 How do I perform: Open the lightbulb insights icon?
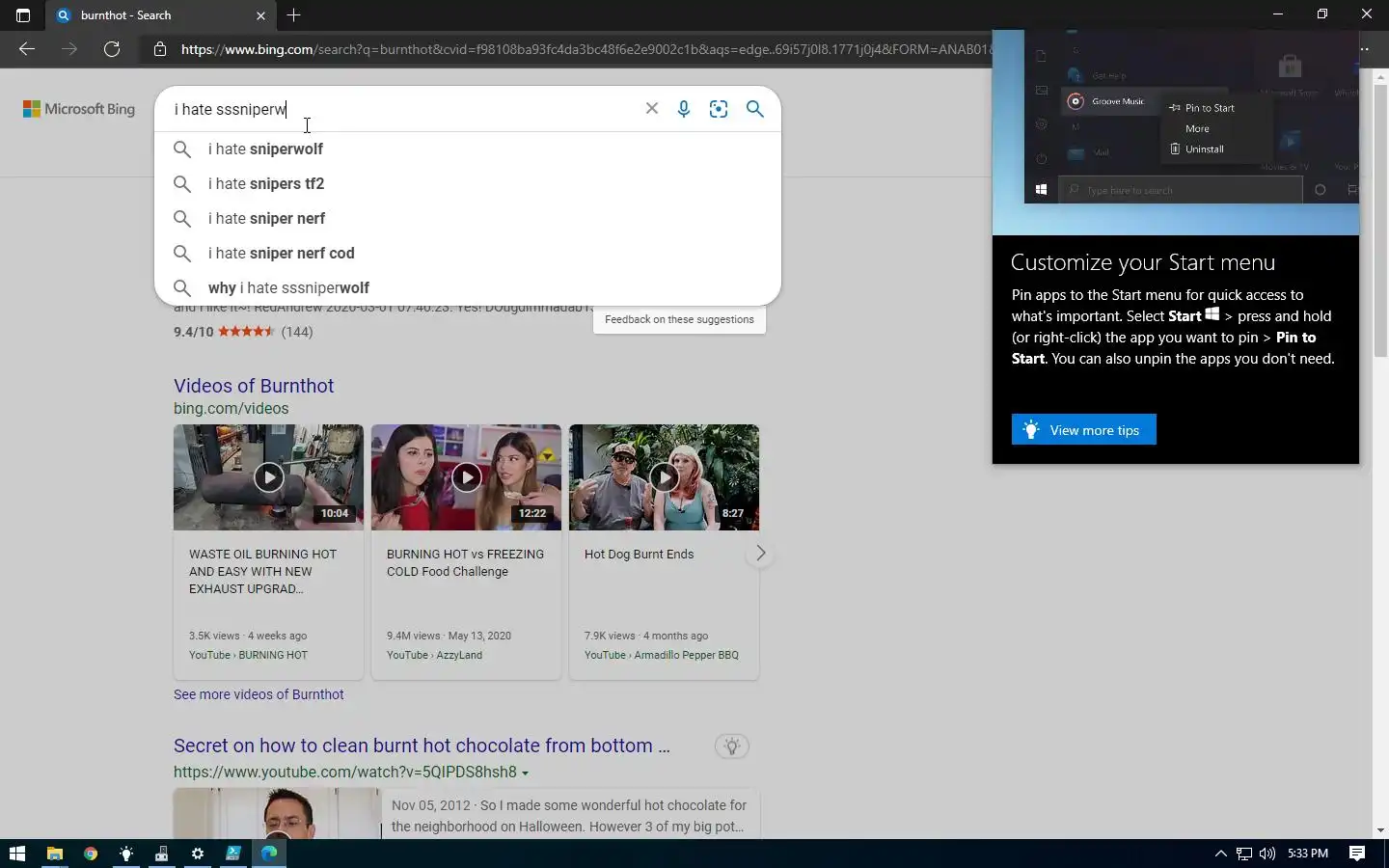[x=732, y=746]
